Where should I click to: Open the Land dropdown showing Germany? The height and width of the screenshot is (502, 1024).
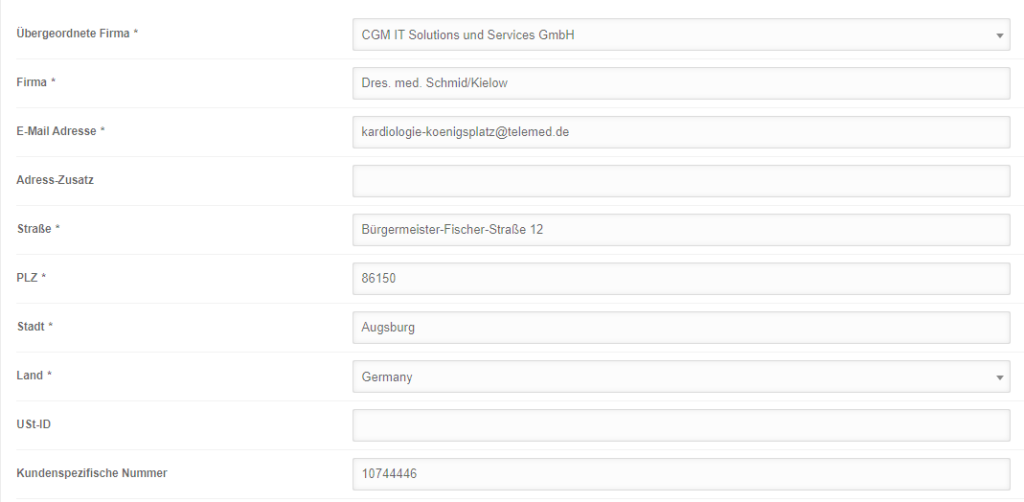681,377
